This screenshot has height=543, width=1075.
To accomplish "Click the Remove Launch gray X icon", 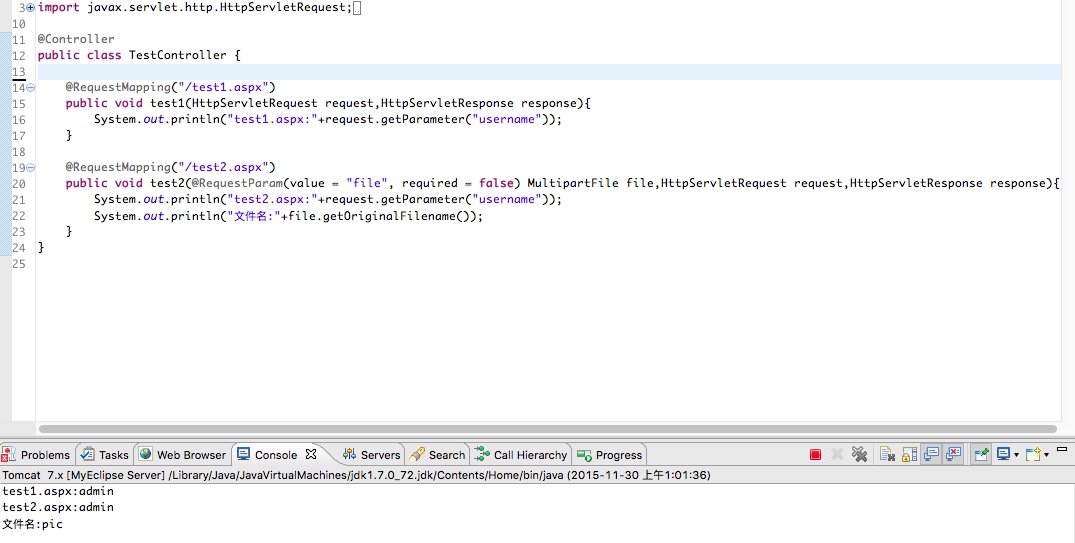I will click(x=837, y=455).
